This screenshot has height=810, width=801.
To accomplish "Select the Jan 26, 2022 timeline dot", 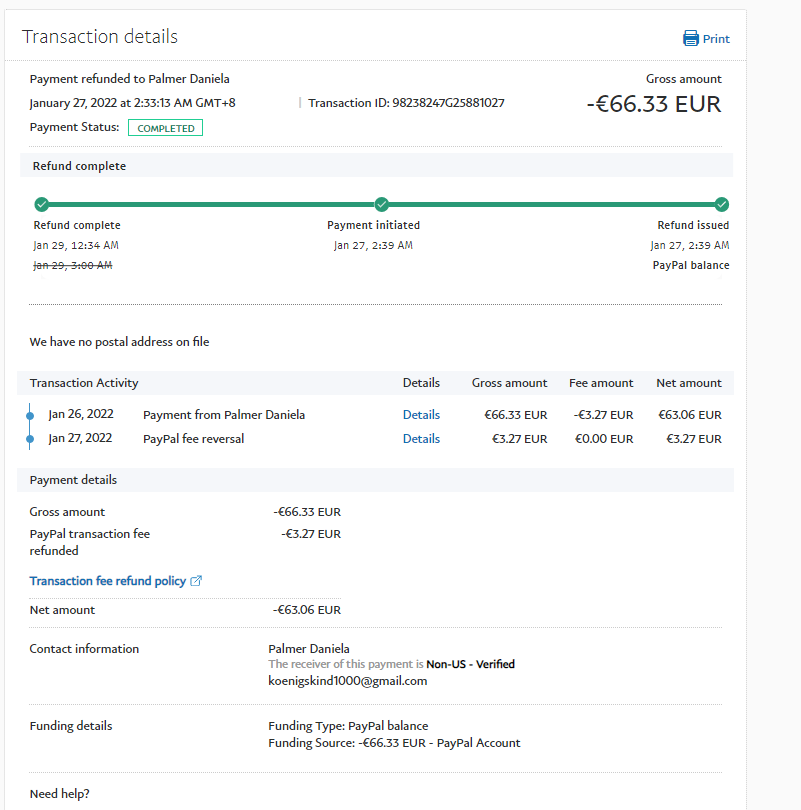I will click(30, 415).
